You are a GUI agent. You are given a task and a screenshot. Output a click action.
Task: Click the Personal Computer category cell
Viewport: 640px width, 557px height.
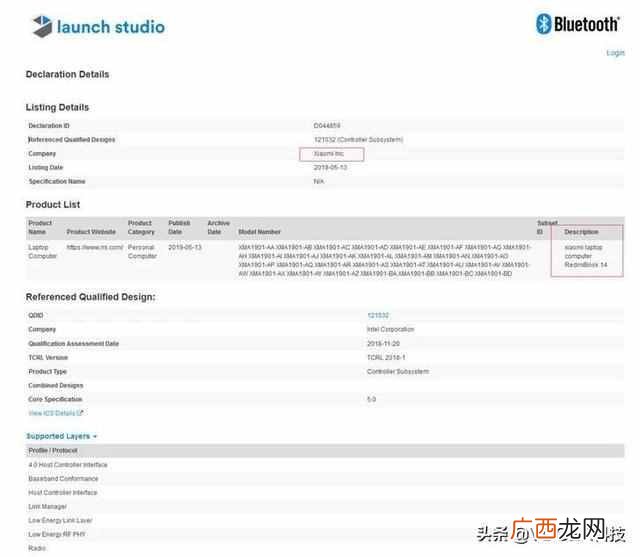[x=142, y=252]
